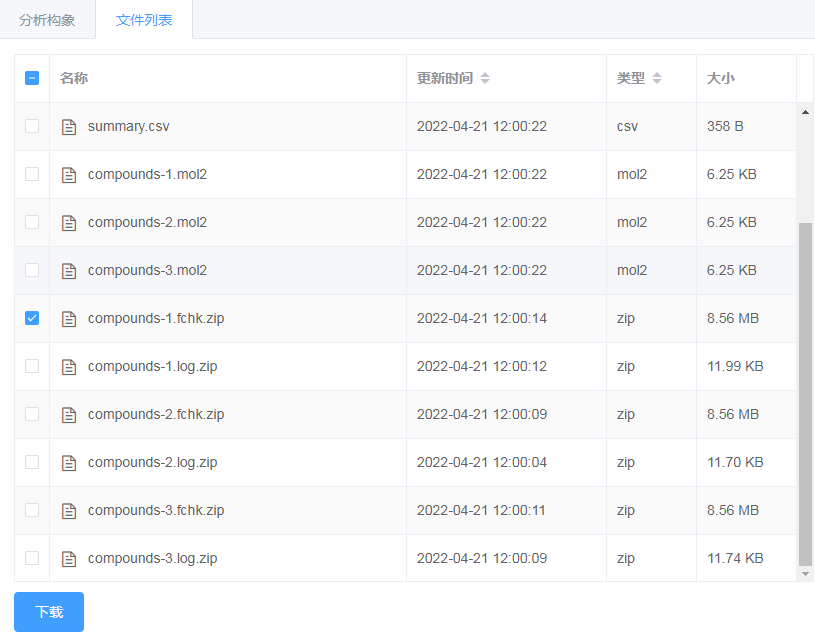The height and width of the screenshot is (638, 815).
Task: Check the compounds-3.mol2 row checkbox
Action: 32,270
